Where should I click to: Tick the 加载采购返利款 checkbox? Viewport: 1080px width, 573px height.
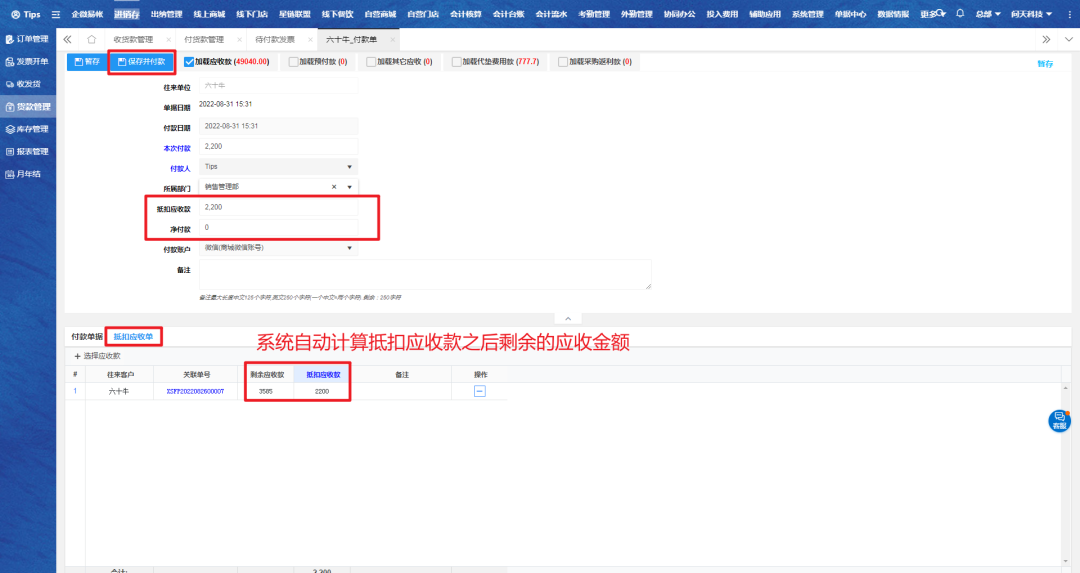point(563,62)
